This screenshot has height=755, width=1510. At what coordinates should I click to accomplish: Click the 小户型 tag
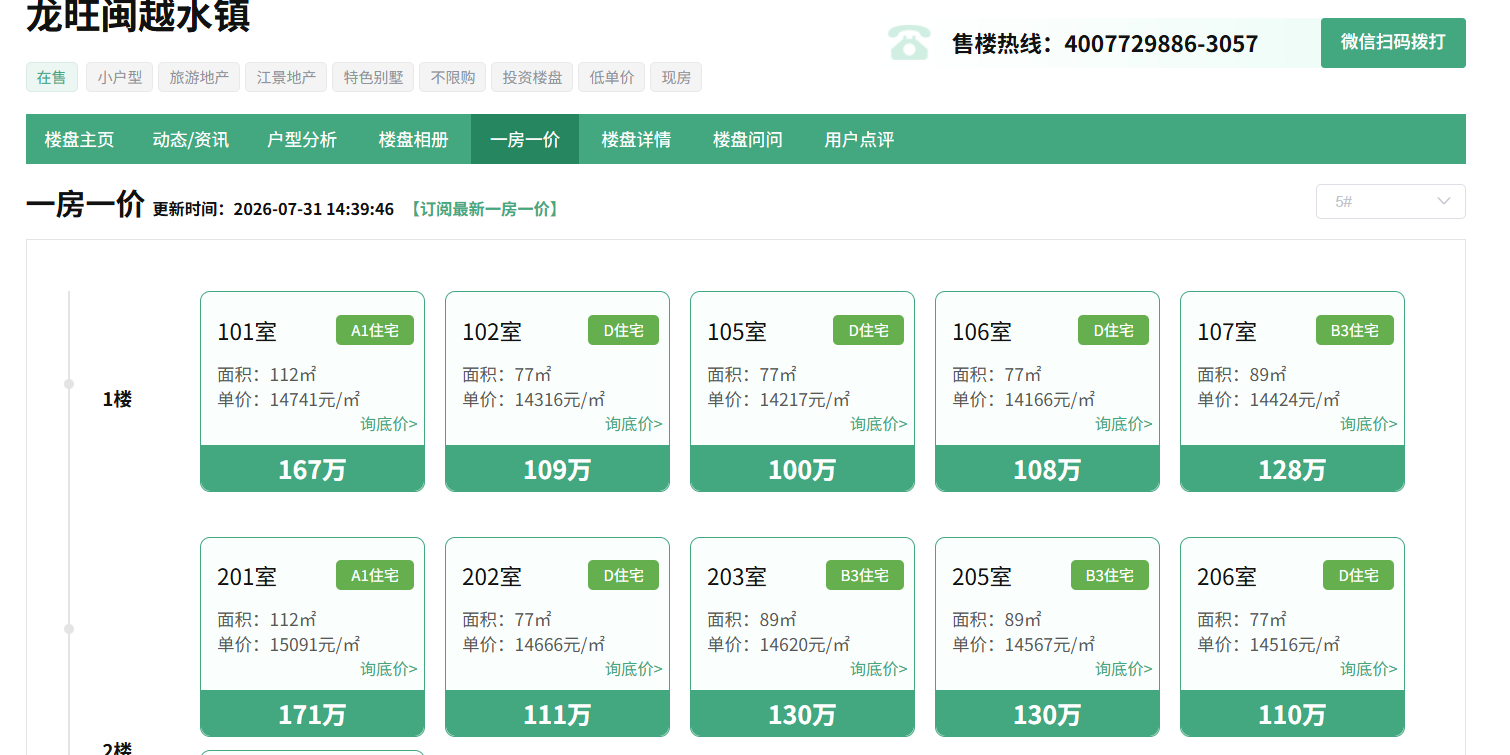[x=120, y=77]
